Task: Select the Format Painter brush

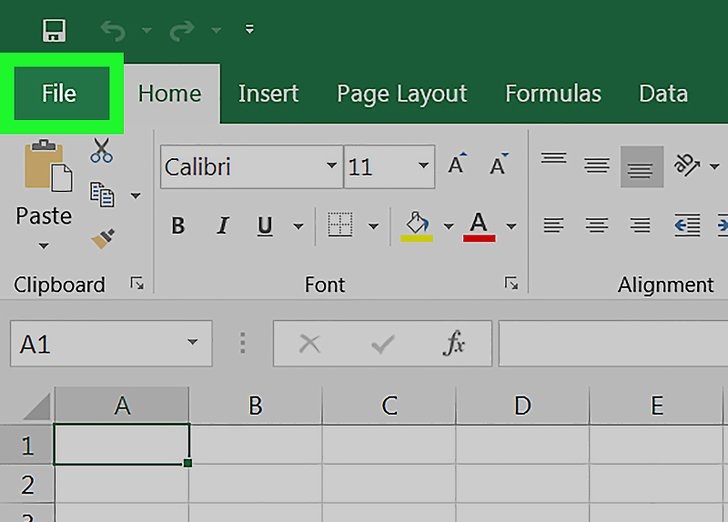Action: pyautogui.click(x=103, y=239)
